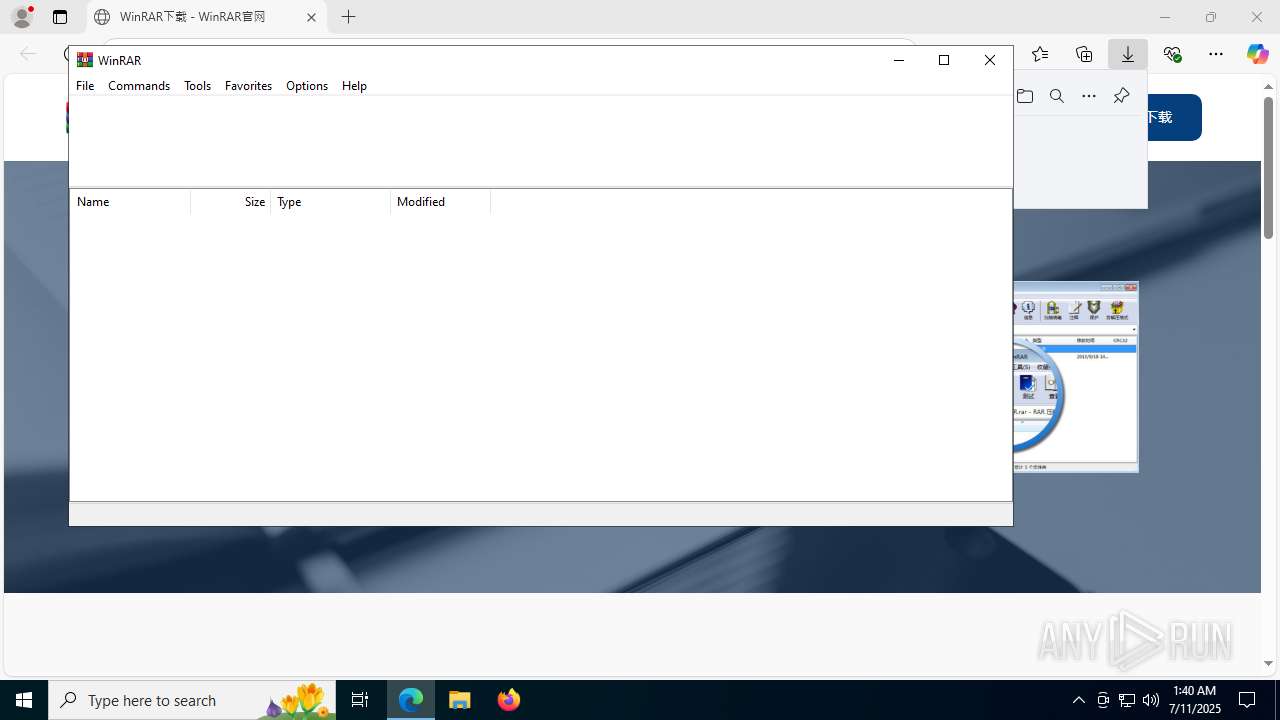
Task: Open the Copilot icon in Edge
Action: tap(1257, 54)
